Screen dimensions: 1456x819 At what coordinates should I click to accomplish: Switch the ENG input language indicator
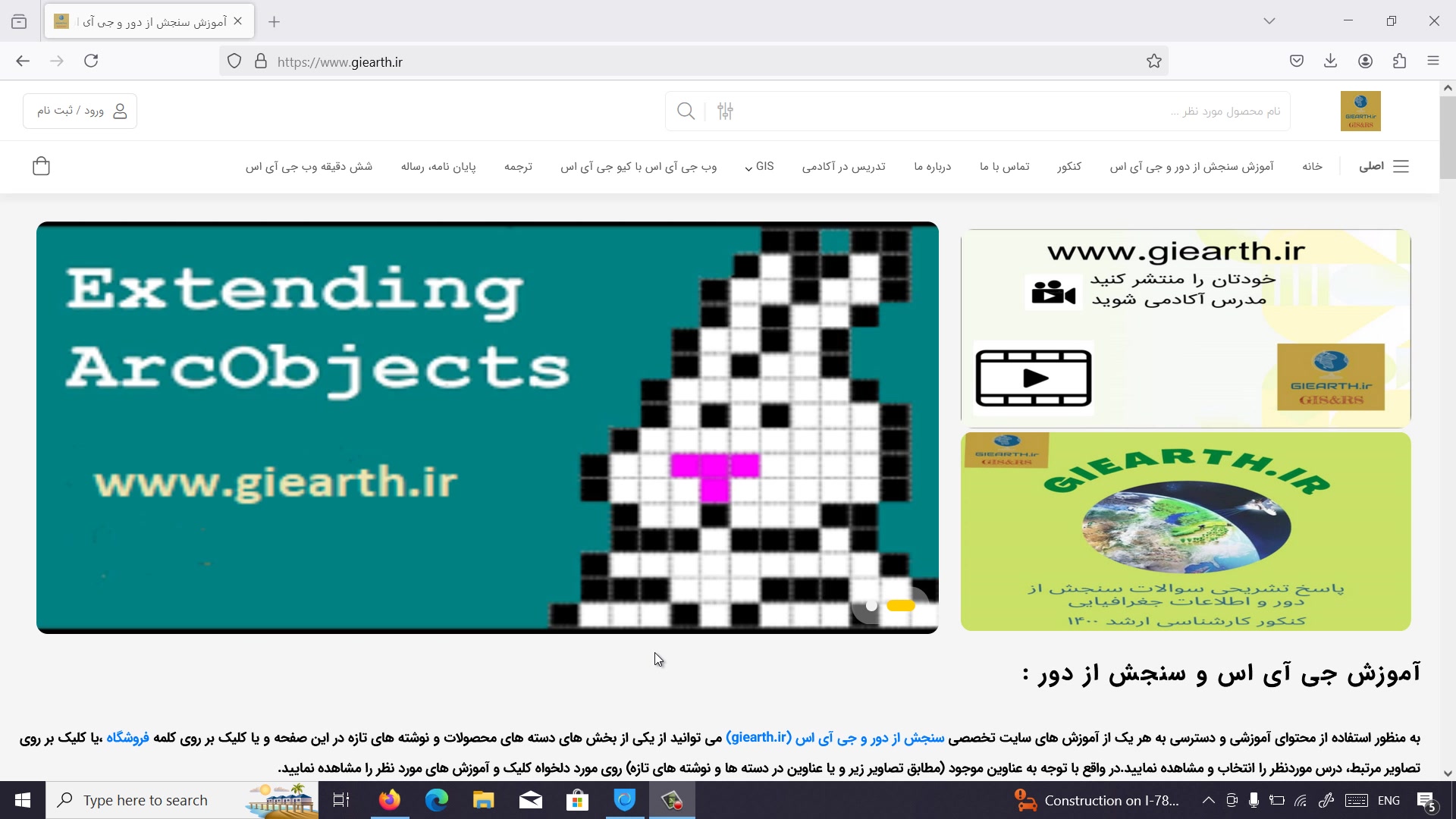1389,800
